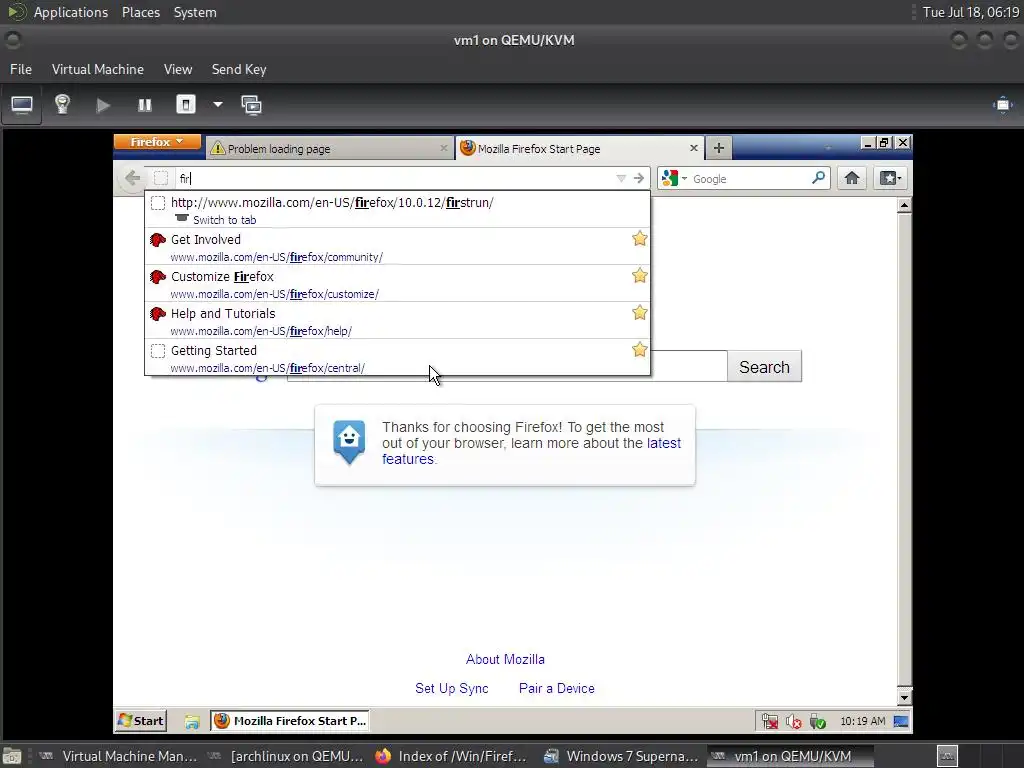The image size is (1024, 768).
Task: Open the About Mozilla link
Action: (505, 660)
